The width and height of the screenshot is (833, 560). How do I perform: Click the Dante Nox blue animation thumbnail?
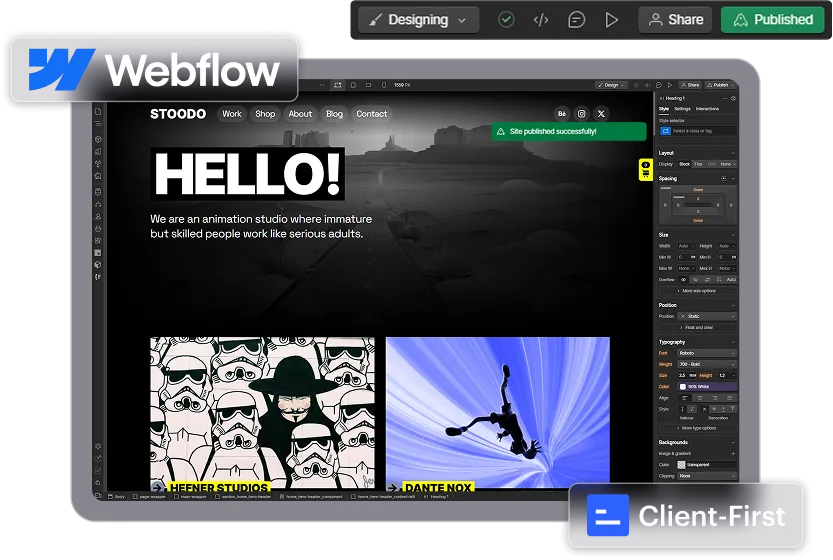(498, 413)
